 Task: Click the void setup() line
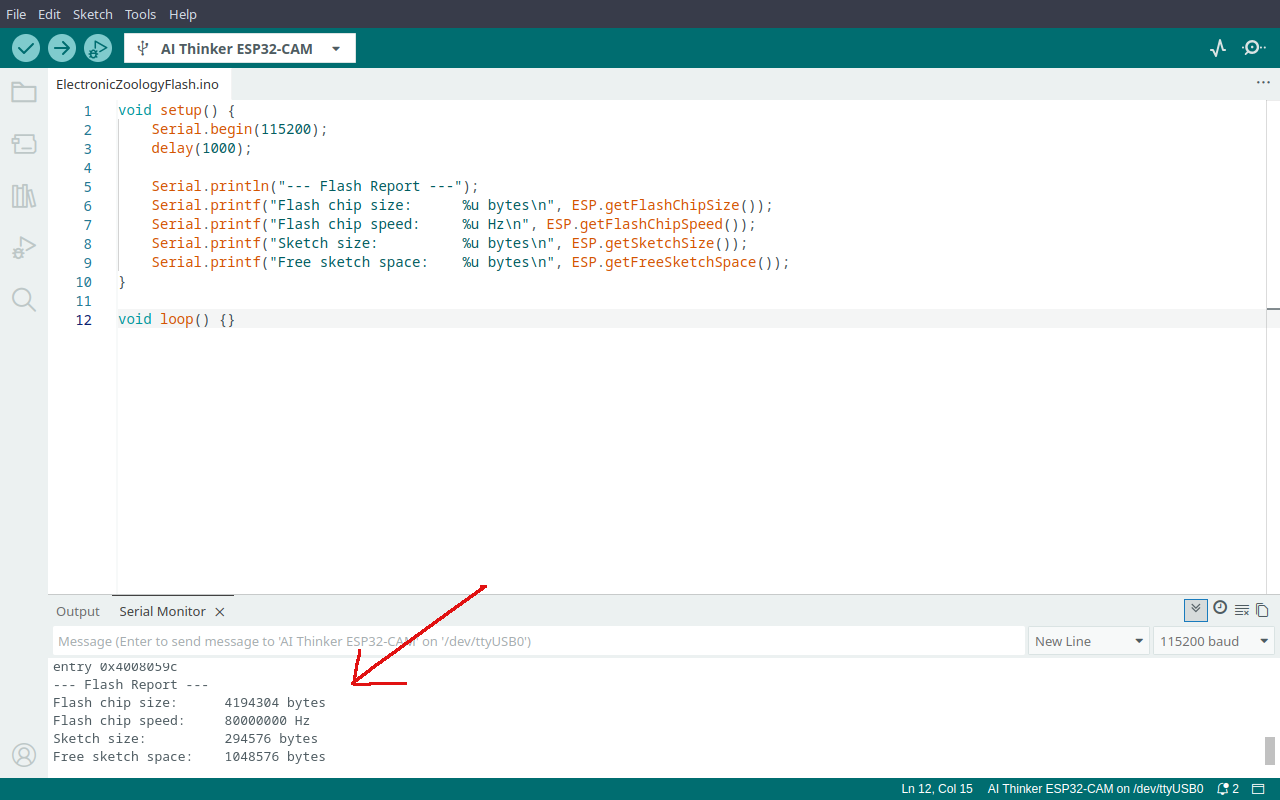(176, 110)
